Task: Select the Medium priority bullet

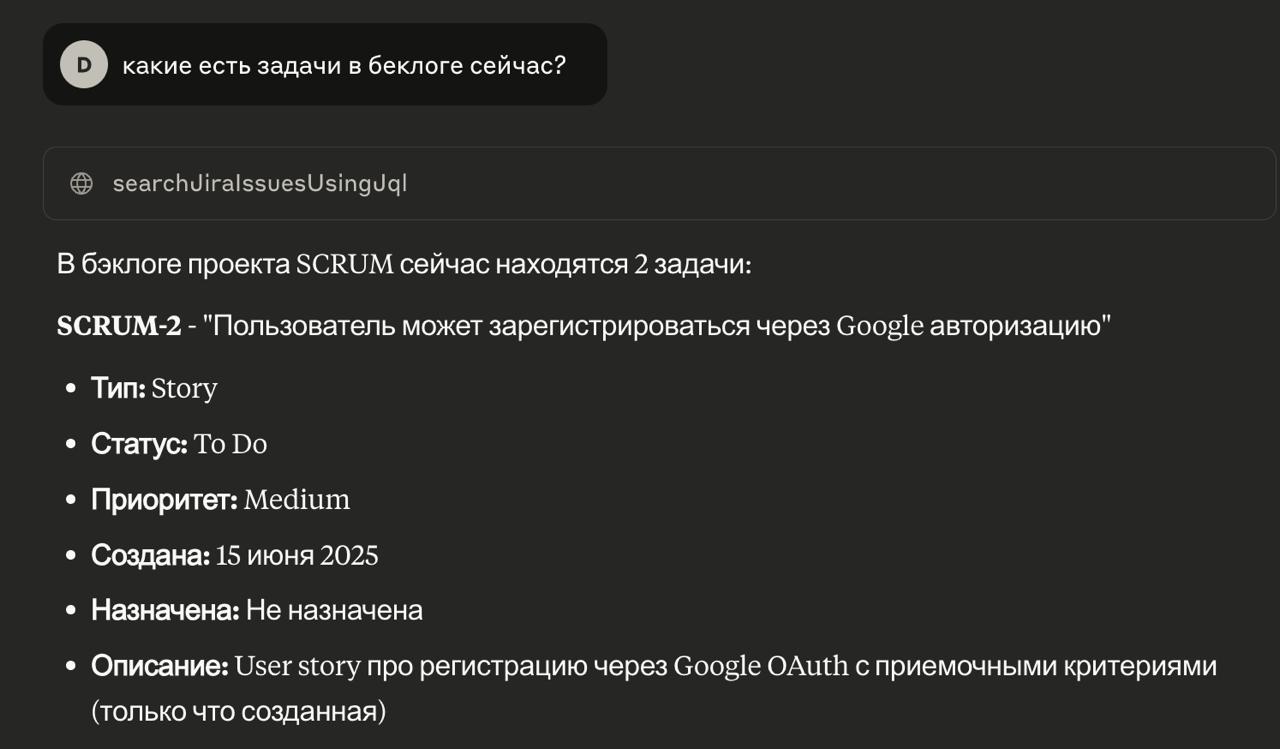Action: pos(295,499)
